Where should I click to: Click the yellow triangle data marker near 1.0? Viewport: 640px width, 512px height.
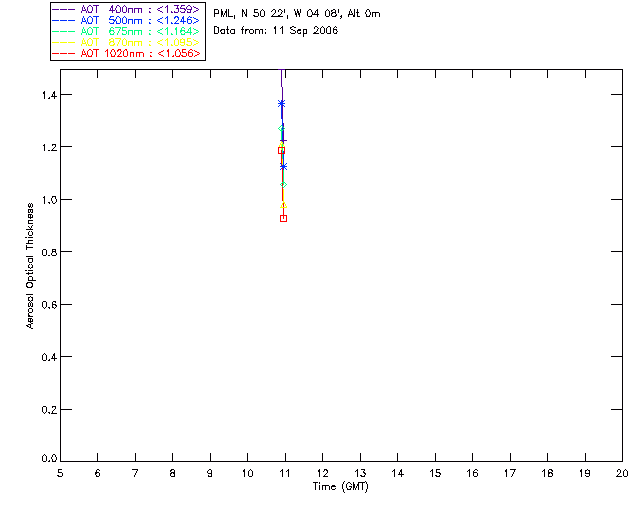pyautogui.click(x=283, y=205)
